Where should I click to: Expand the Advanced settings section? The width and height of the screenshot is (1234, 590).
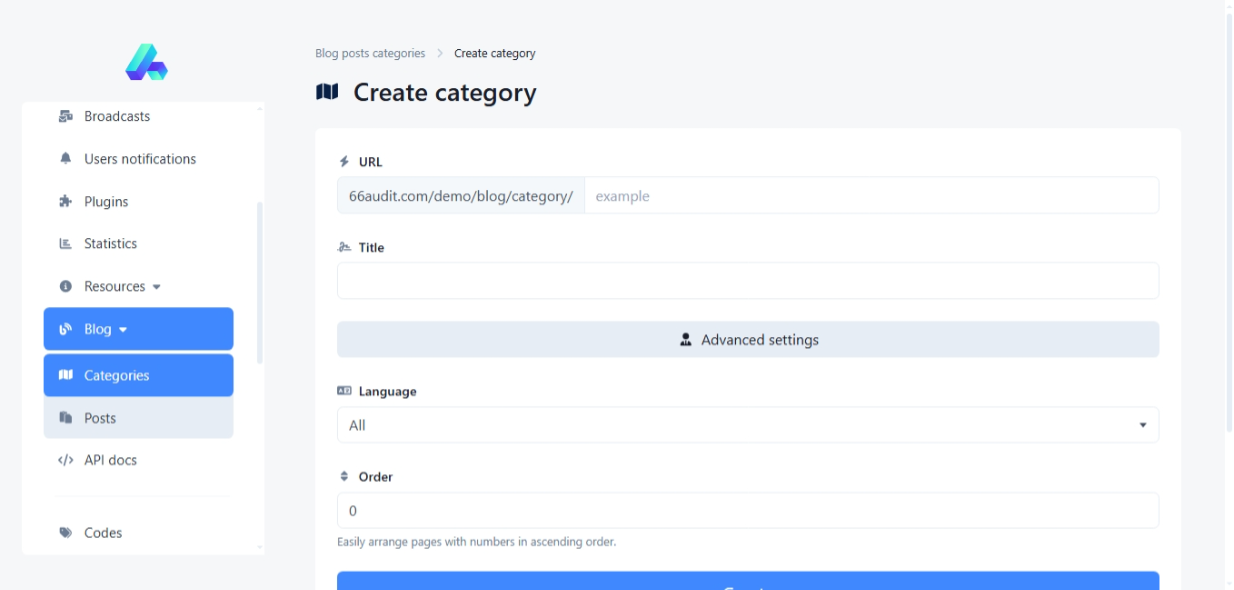747,340
